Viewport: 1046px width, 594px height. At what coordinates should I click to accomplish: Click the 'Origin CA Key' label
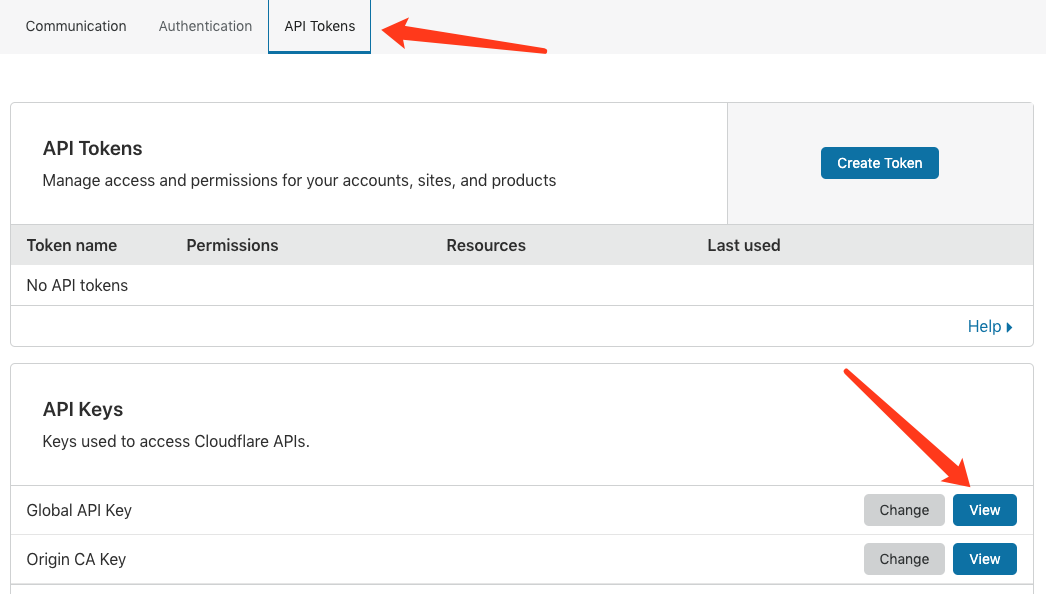pos(76,559)
